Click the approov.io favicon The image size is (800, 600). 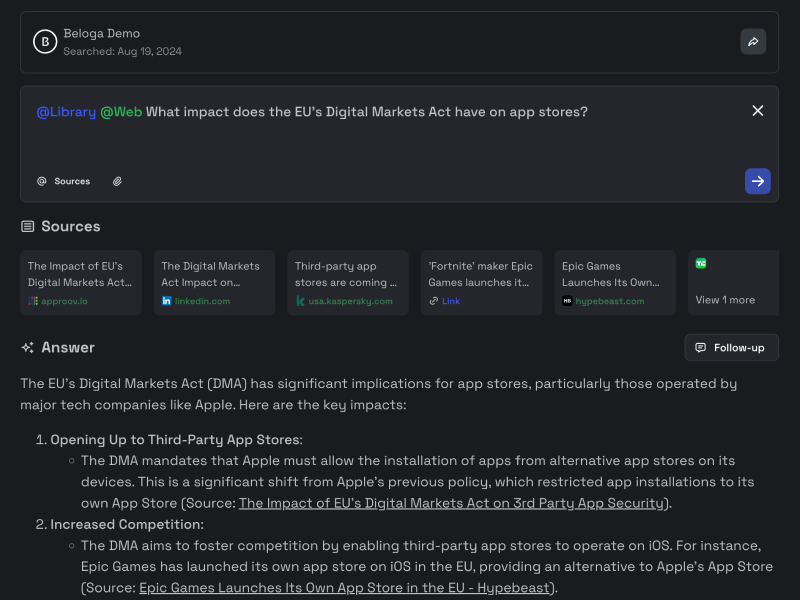pos(33,301)
